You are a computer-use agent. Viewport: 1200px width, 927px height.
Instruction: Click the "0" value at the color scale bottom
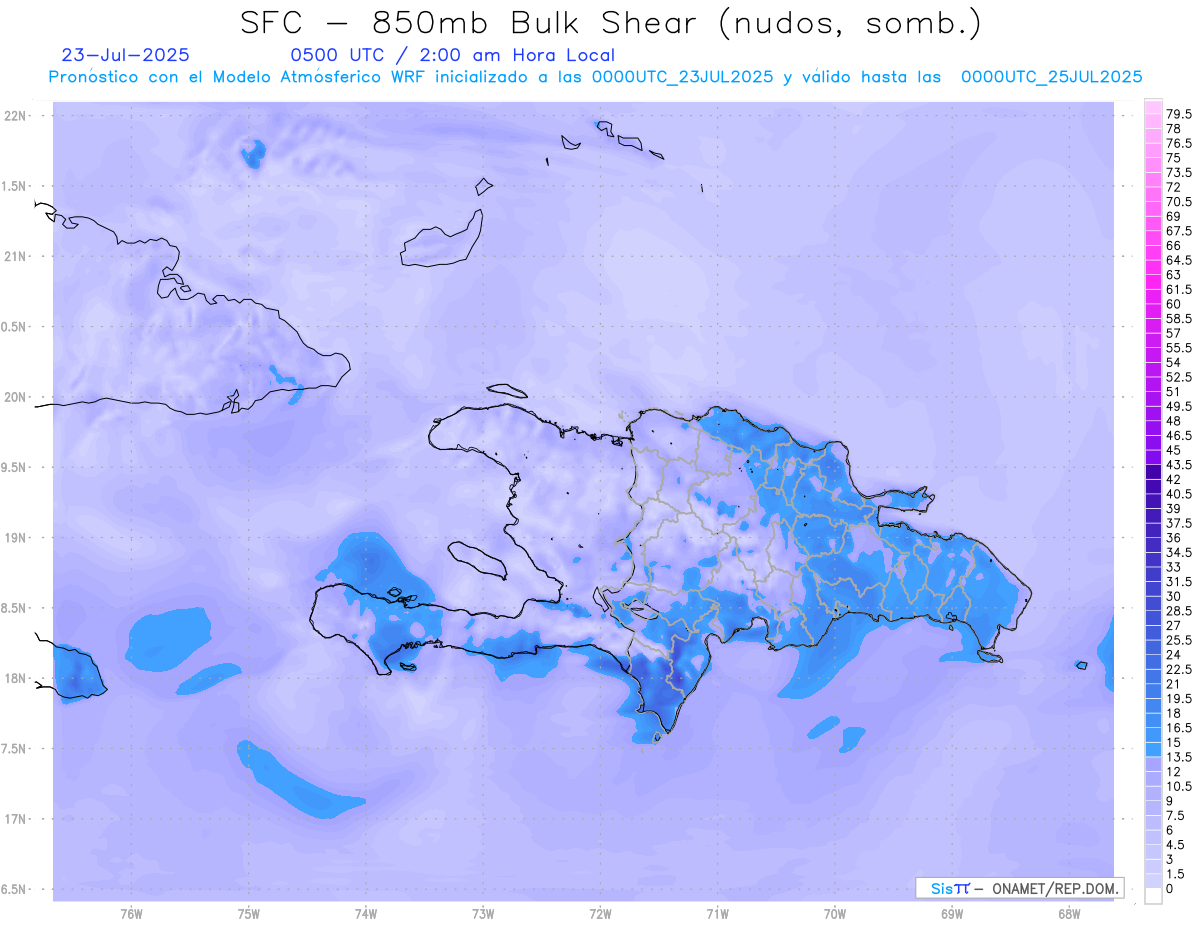pyautogui.click(x=1170, y=888)
